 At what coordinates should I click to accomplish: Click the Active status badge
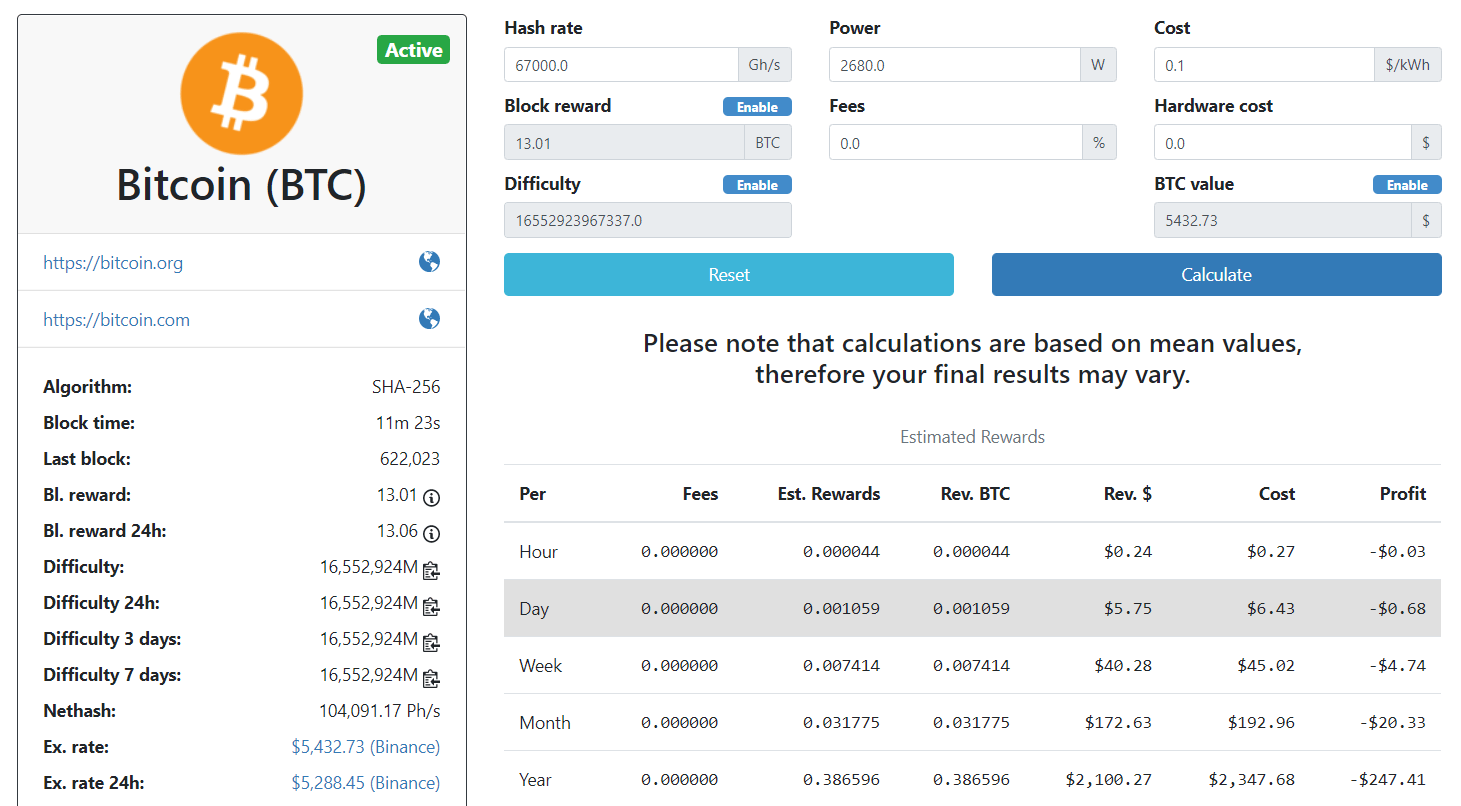tap(413, 49)
